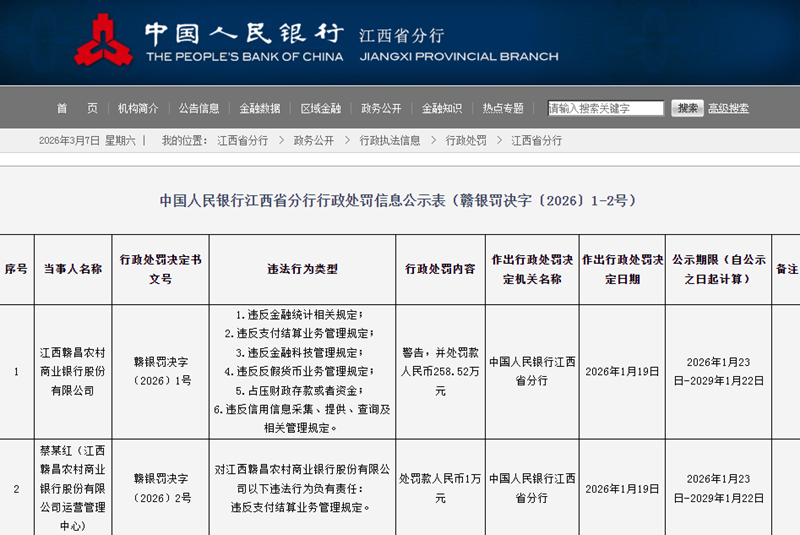
Task: Focus the search keyword input field
Action: (605, 108)
